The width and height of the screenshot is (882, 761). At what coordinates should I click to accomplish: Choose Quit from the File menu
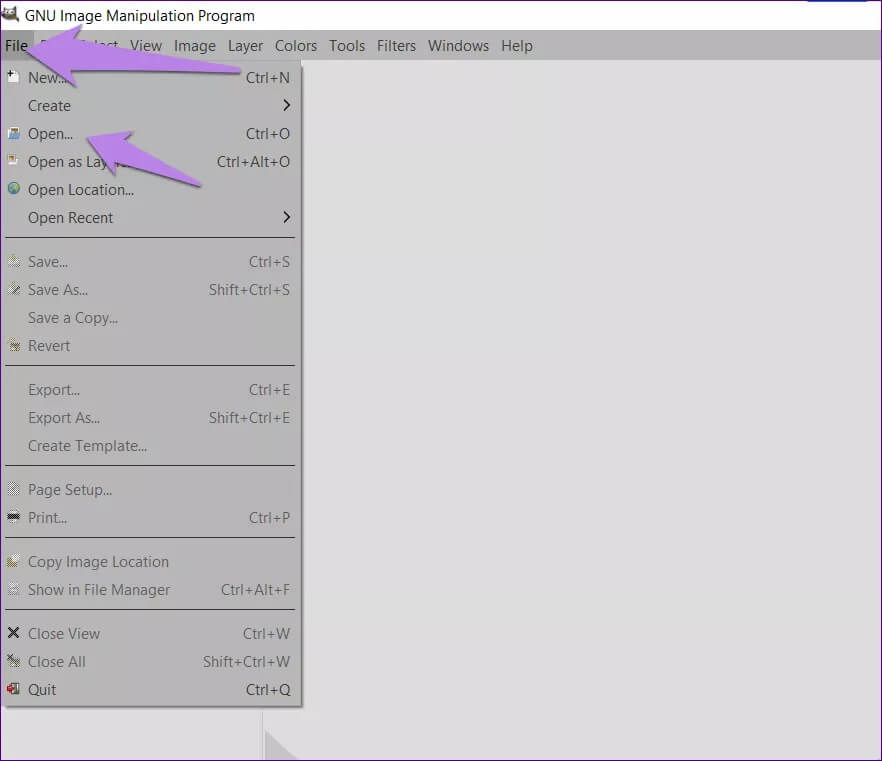tap(42, 689)
